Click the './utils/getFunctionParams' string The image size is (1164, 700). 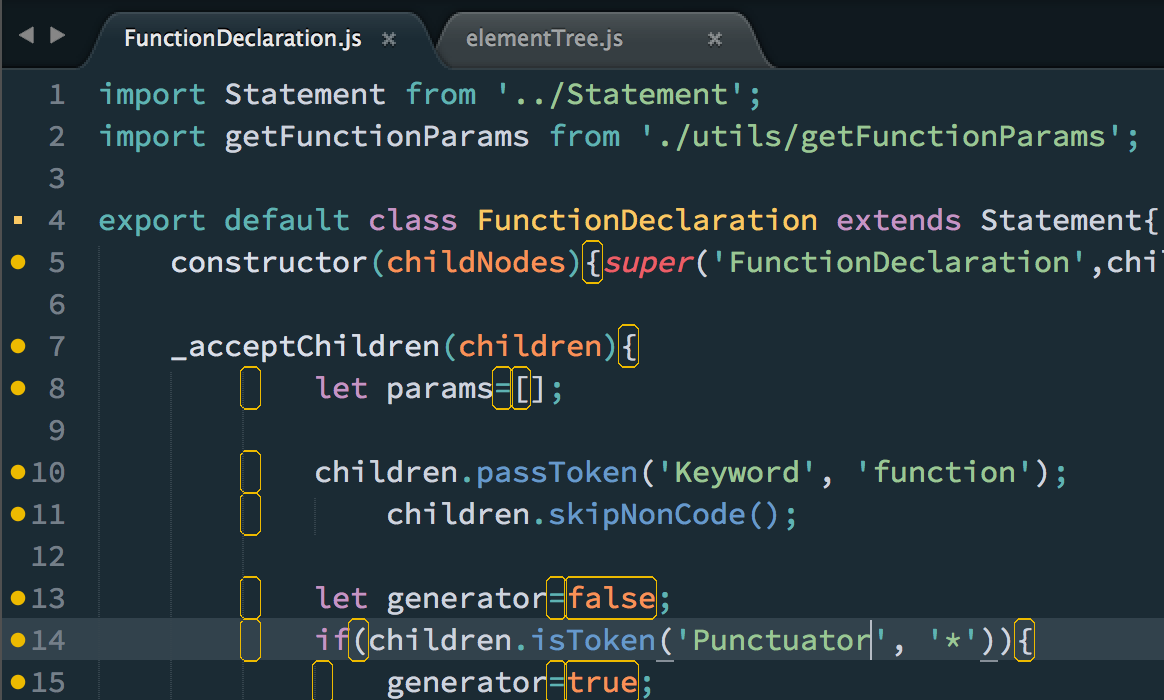(x=881, y=137)
